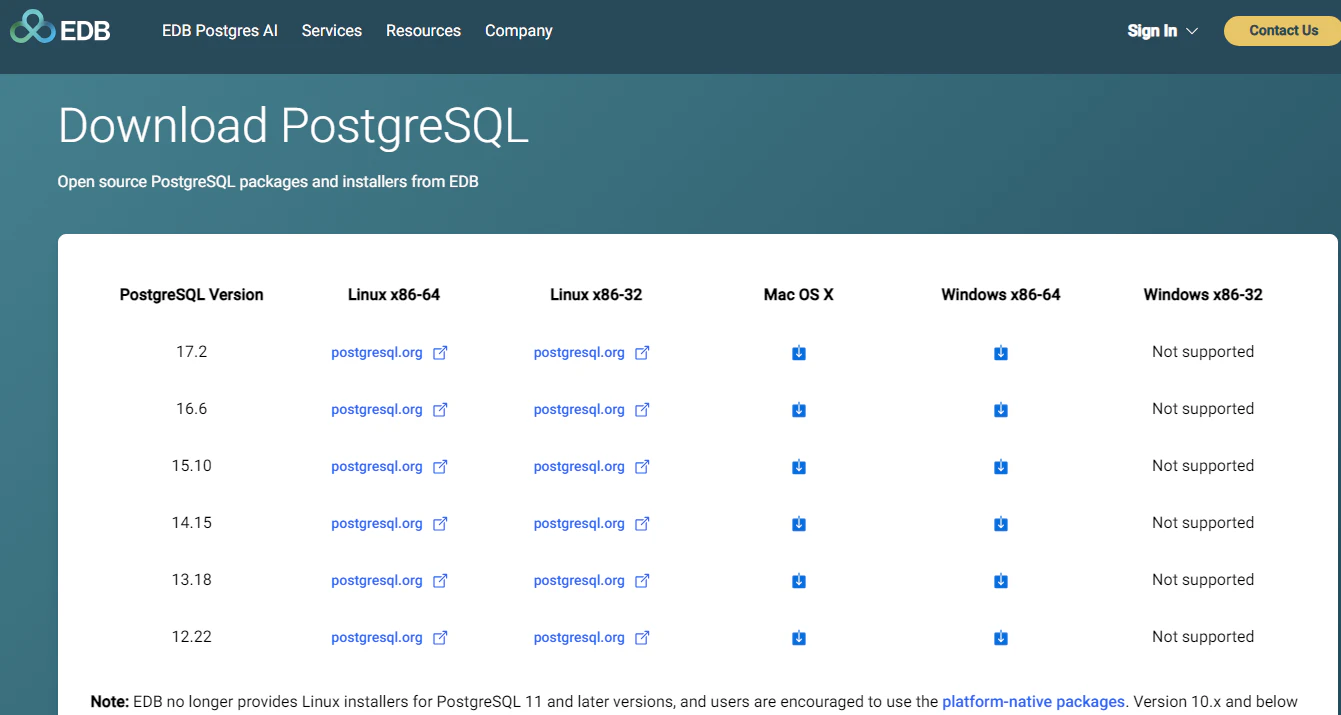The height and width of the screenshot is (715, 1341).
Task: Download PostgreSQL 15.10 for Windows x86-64
Action: 1001,467
